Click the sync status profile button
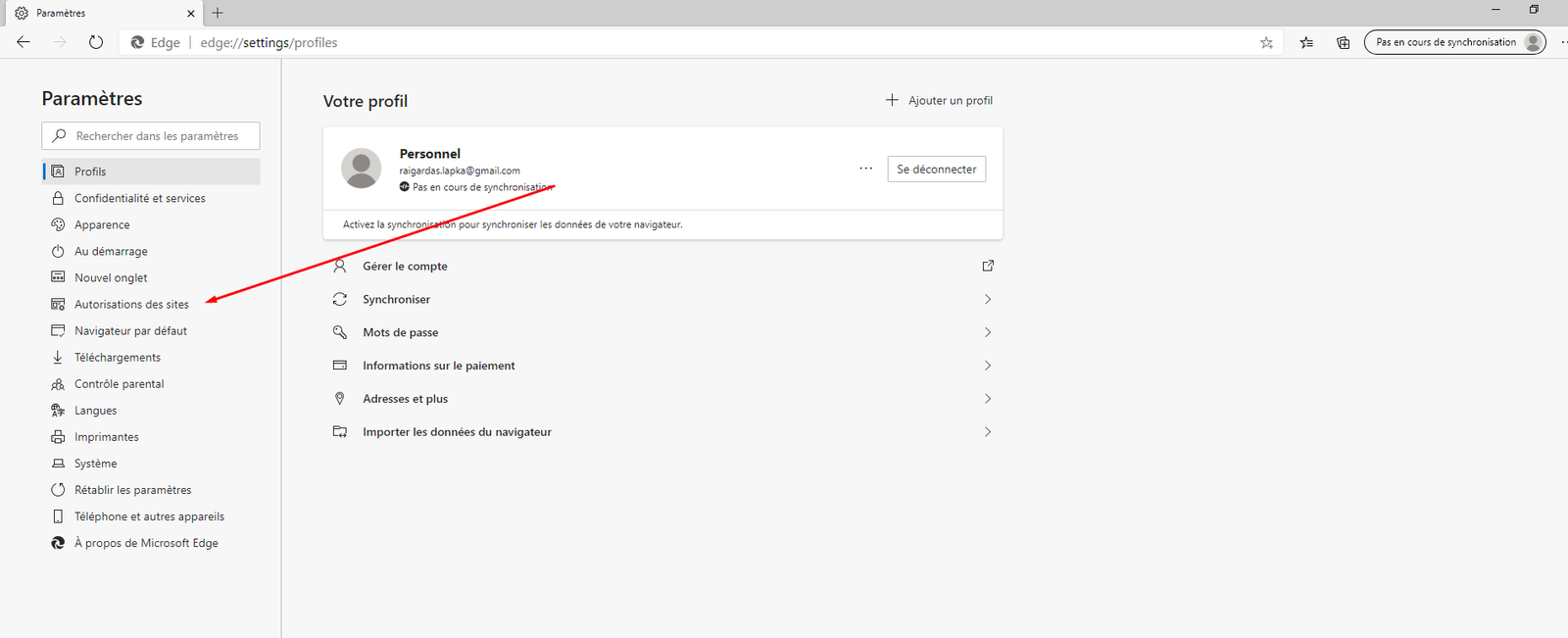The width and height of the screenshot is (1568, 638). click(x=1454, y=42)
